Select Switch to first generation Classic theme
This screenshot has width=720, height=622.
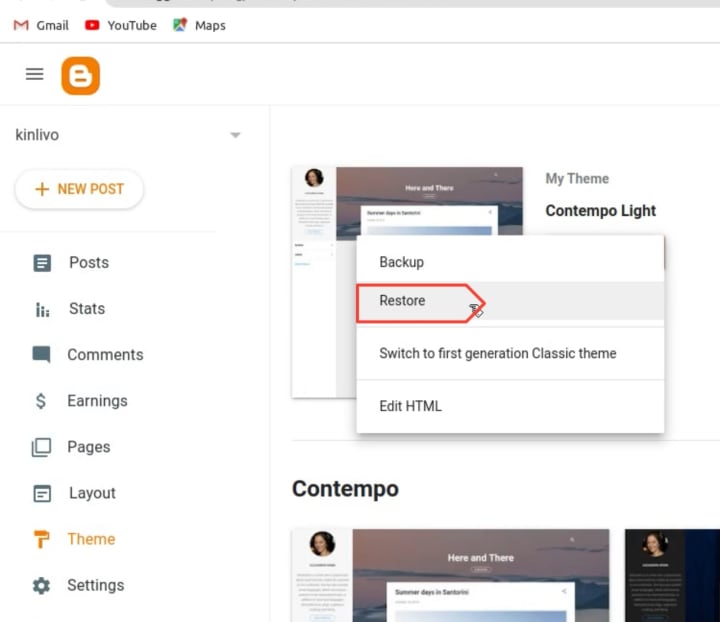point(510,353)
